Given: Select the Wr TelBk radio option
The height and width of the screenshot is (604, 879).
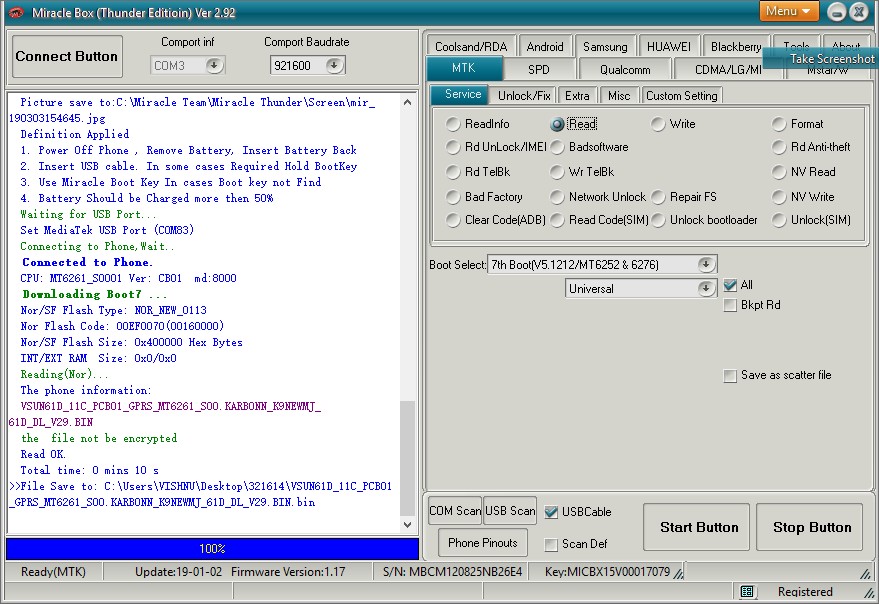Looking at the screenshot, I should pyautogui.click(x=582, y=172).
